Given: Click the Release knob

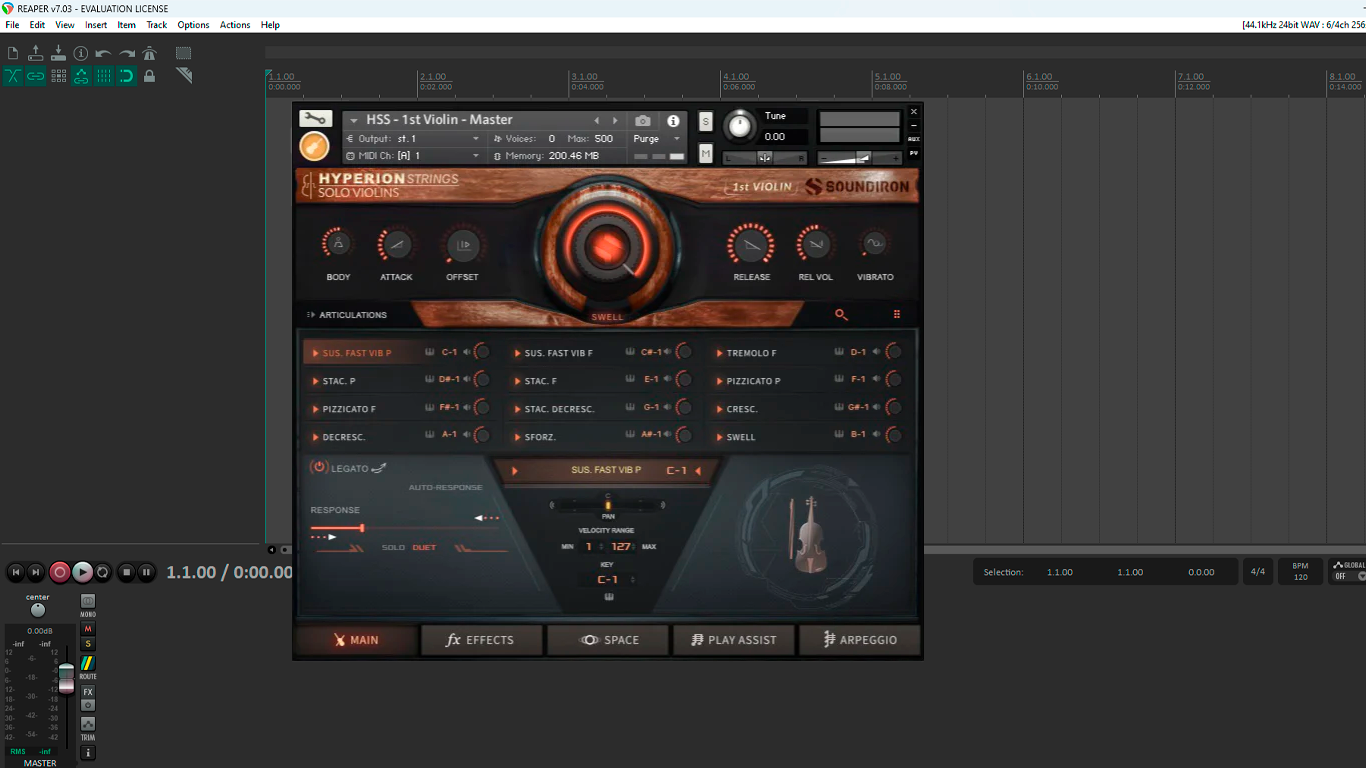Looking at the screenshot, I should tap(751, 245).
